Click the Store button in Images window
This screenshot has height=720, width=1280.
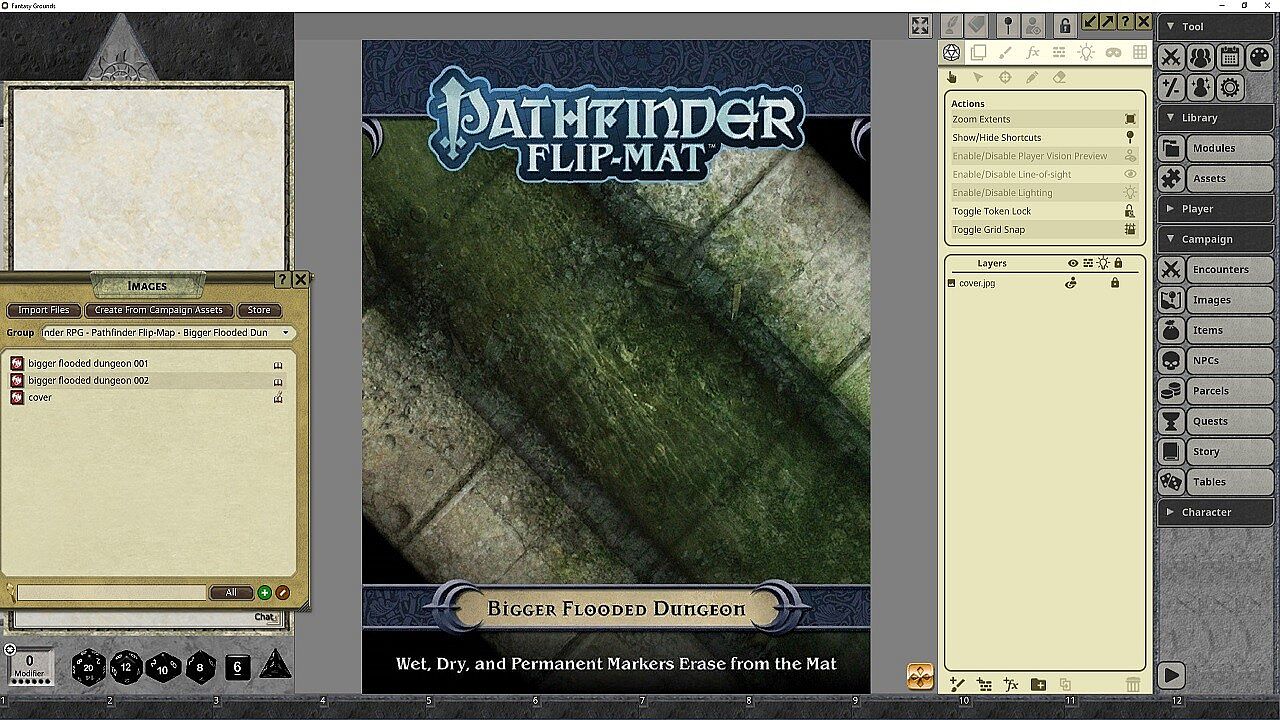259,310
